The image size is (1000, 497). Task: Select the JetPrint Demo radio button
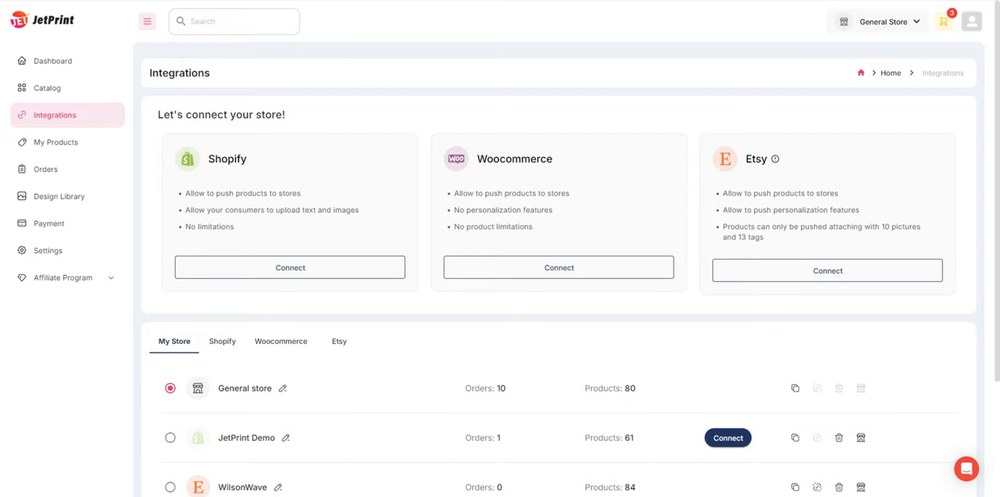170,438
